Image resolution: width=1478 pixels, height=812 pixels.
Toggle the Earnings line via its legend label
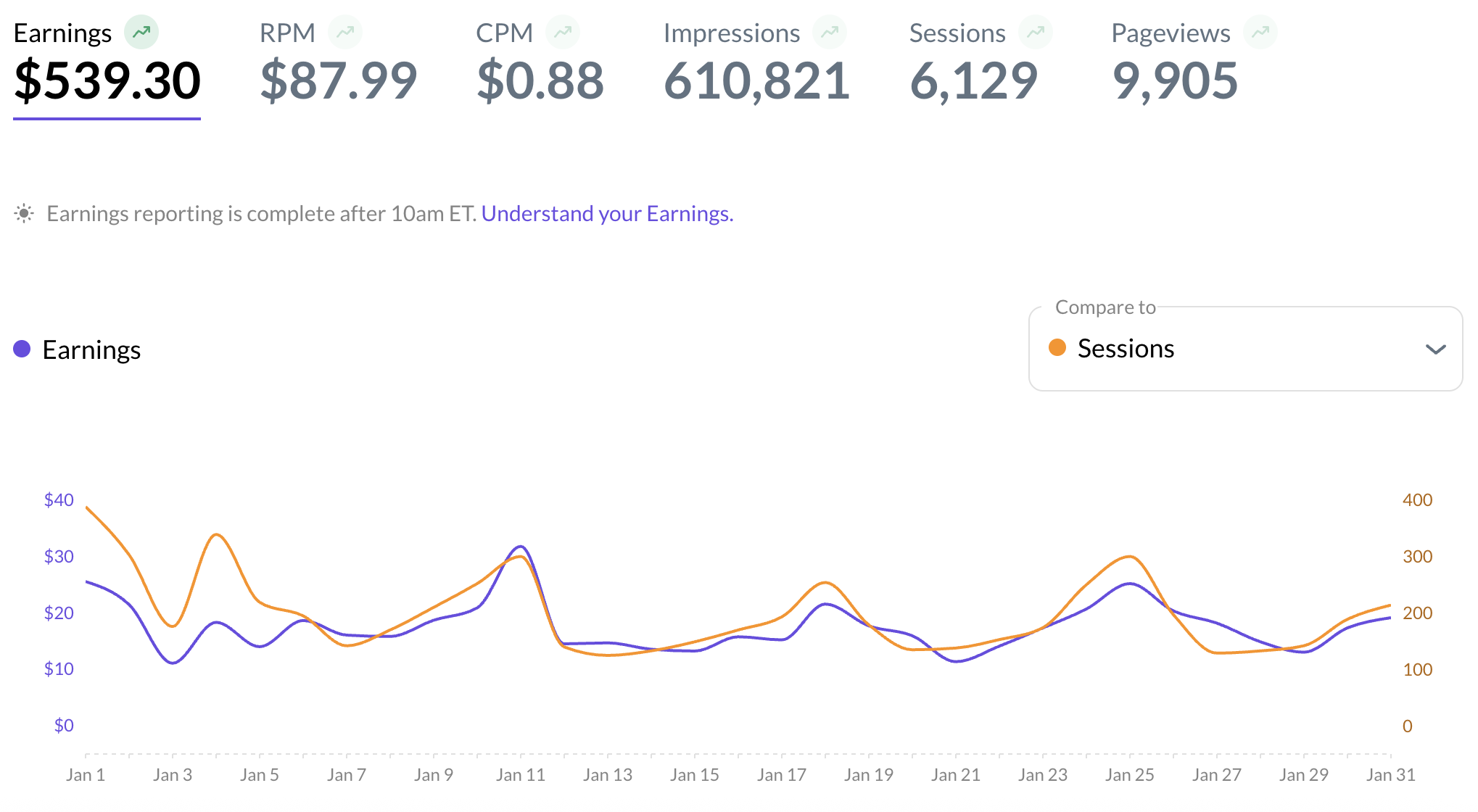tap(91, 349)
